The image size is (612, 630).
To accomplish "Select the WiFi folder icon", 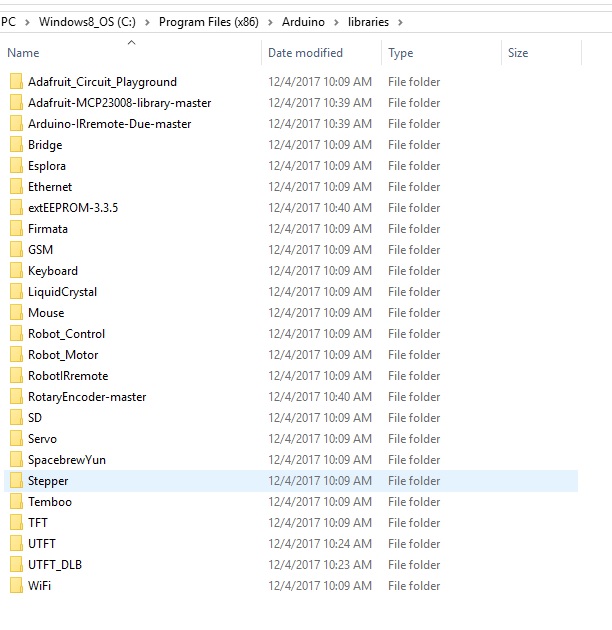I will pyautogui.click(x=16, y=585).
